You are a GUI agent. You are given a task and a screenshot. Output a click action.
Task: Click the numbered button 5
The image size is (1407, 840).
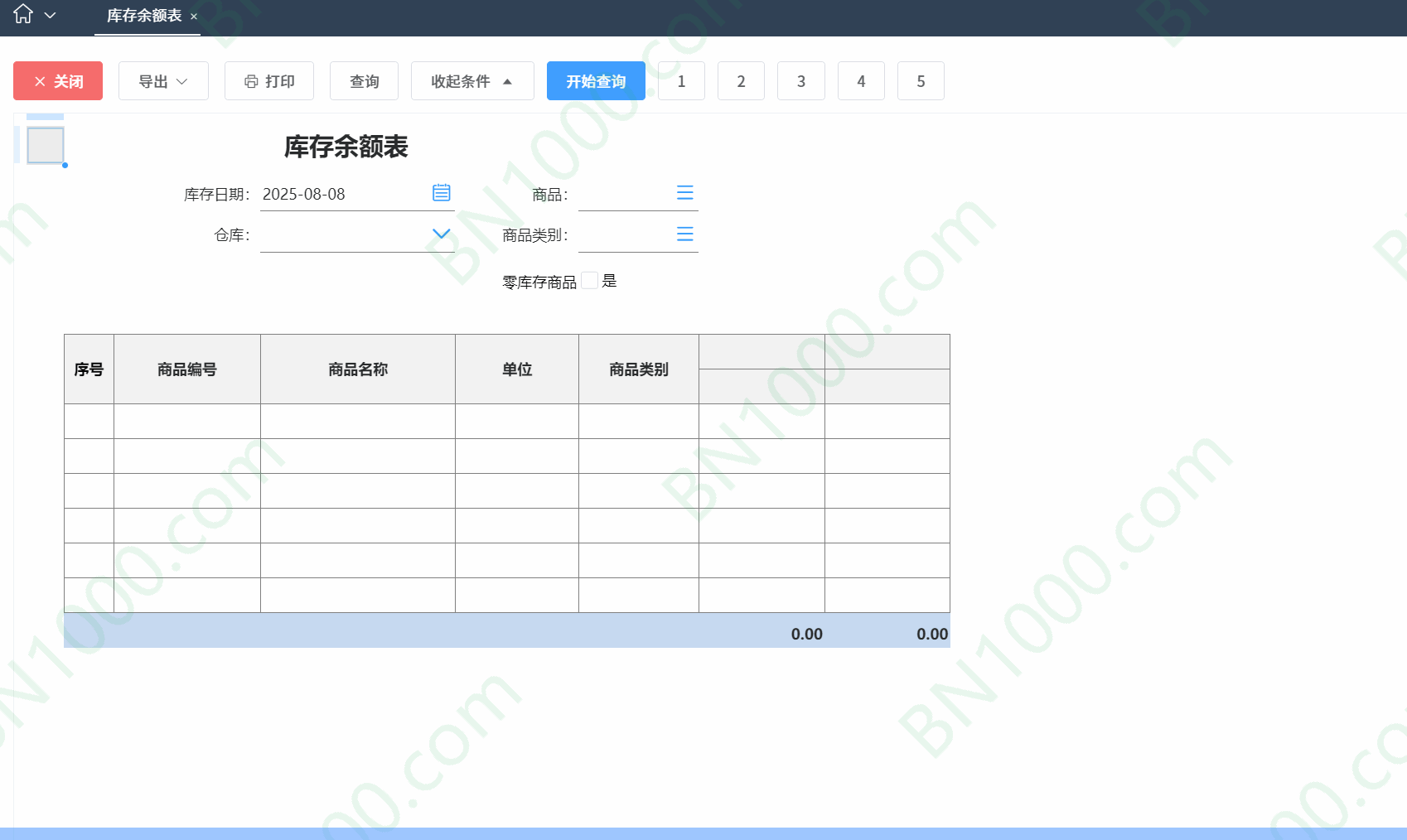pos(921,81)
